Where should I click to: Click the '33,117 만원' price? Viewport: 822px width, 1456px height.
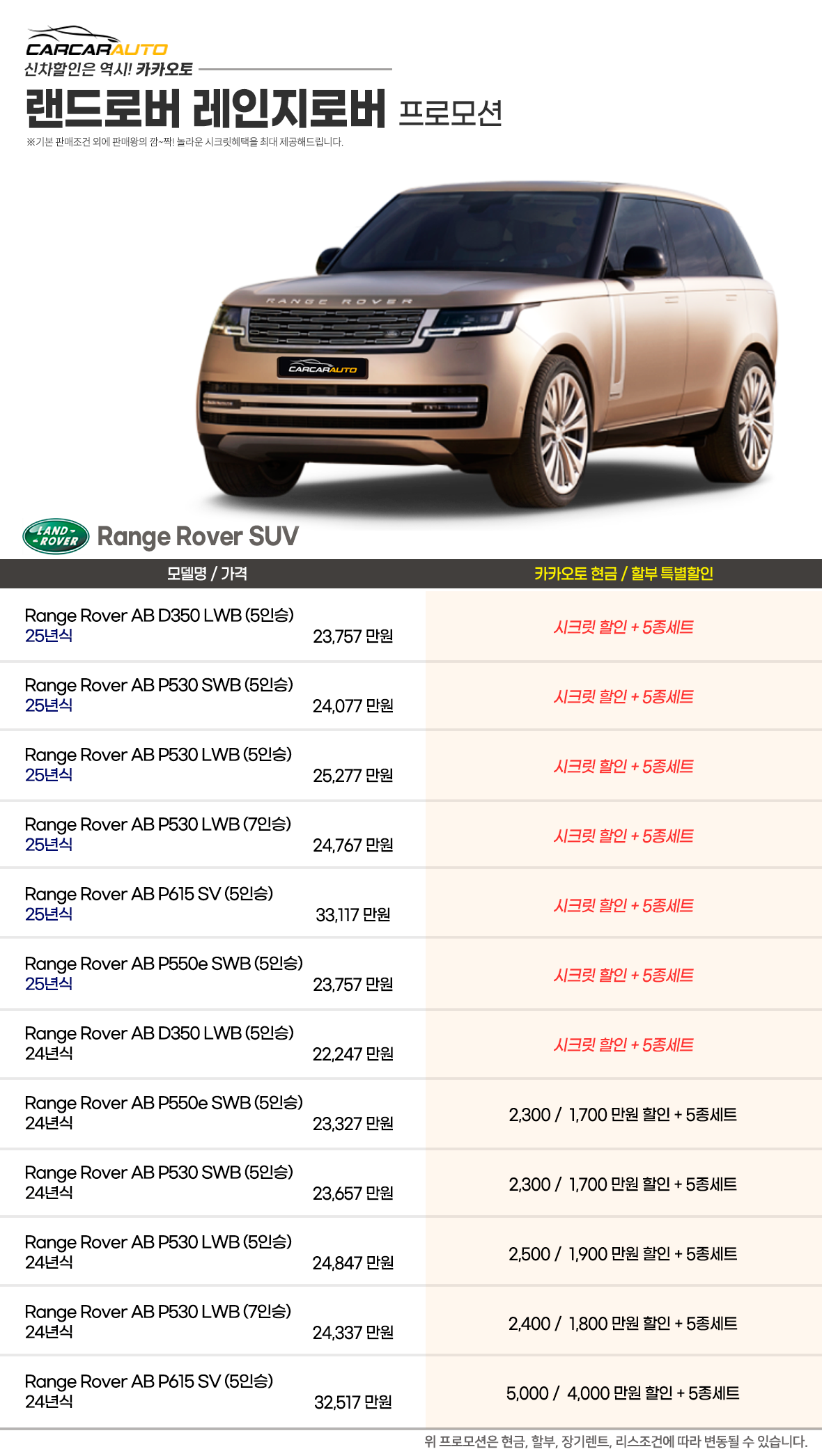pyautogui.click(x=353, y=915)
